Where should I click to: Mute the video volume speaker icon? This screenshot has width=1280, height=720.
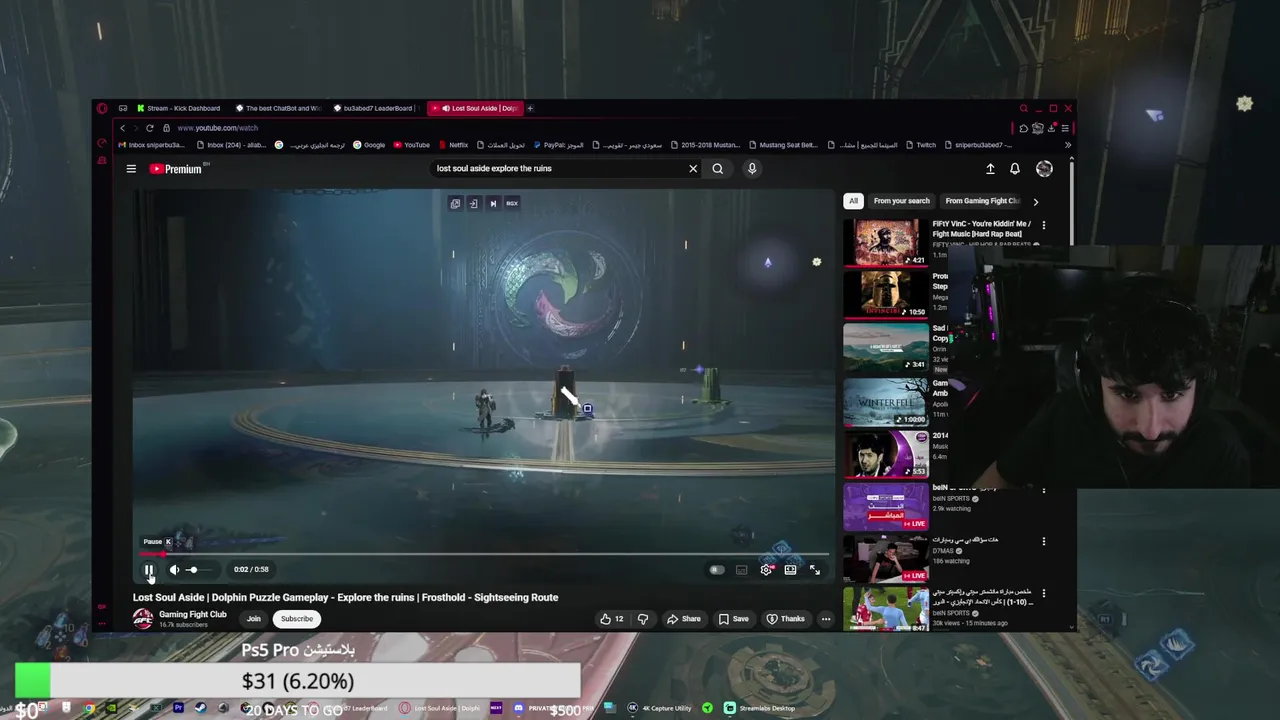click(x=174, y=570)
